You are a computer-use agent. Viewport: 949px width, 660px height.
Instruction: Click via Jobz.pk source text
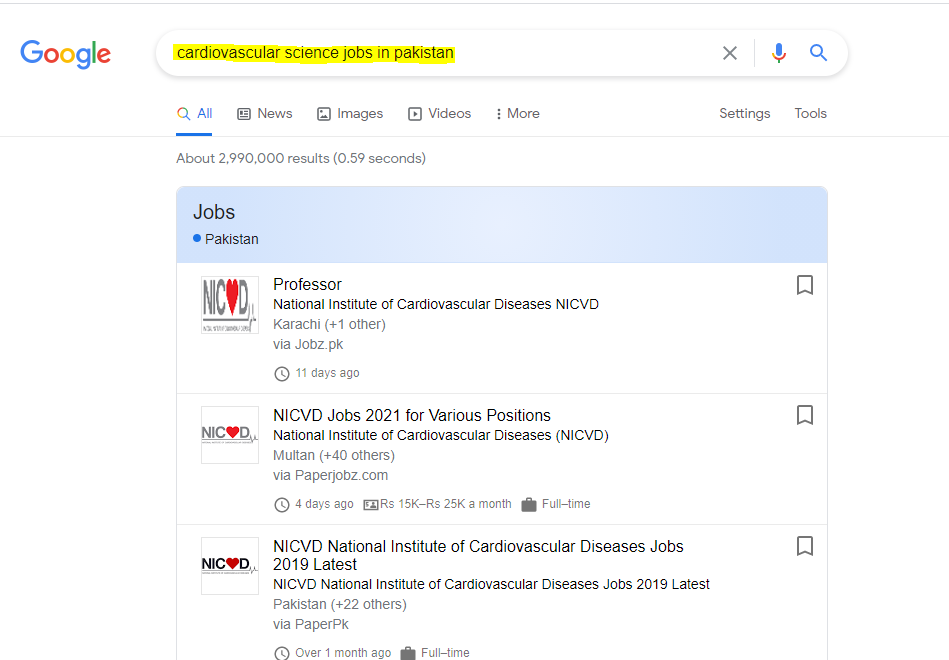coord(308,345)
